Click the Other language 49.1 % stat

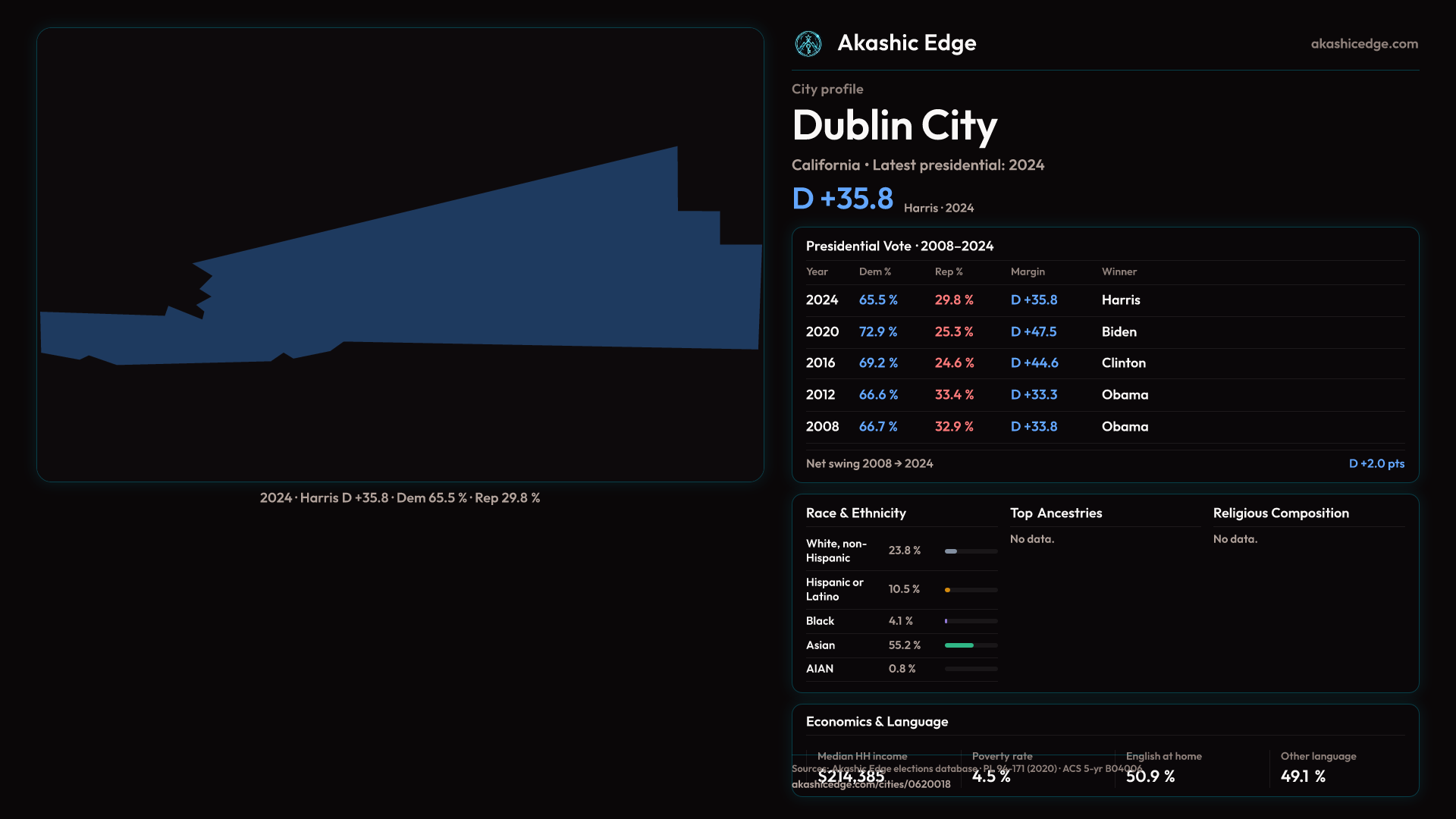[1303, 777]
